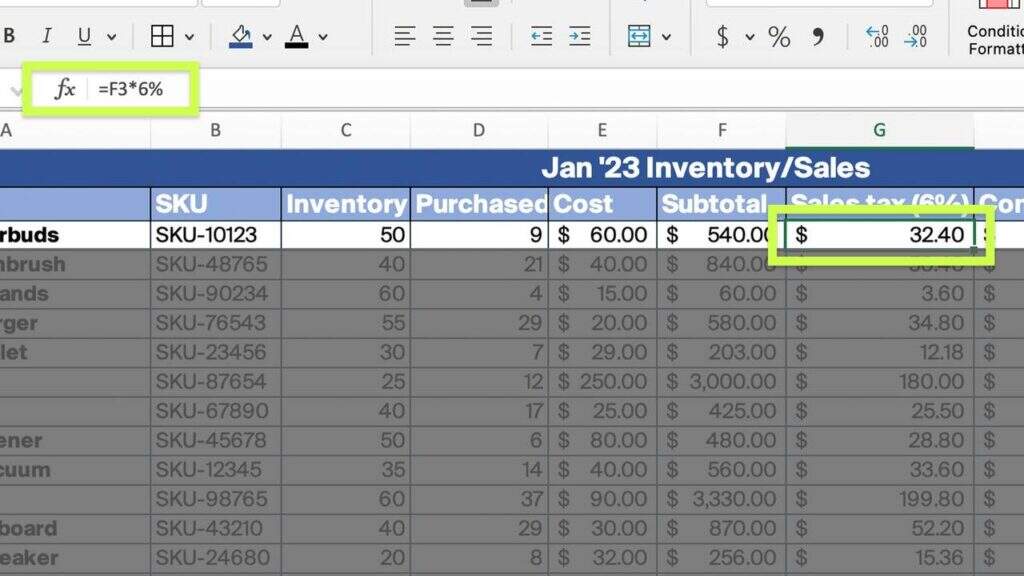Viewport: 1024px width, 576px height.
Task: Toggle italic formatting
Action: [x=46, y=37]
